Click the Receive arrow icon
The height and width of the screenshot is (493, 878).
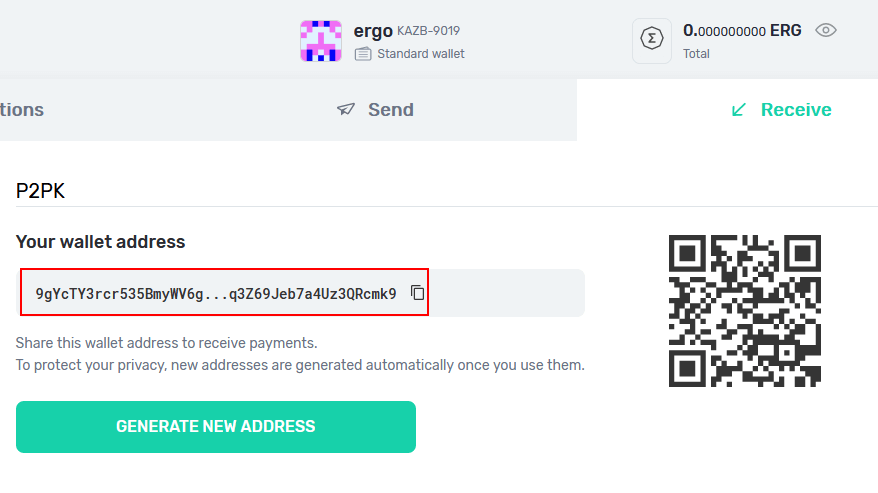[x=739, y=110]
